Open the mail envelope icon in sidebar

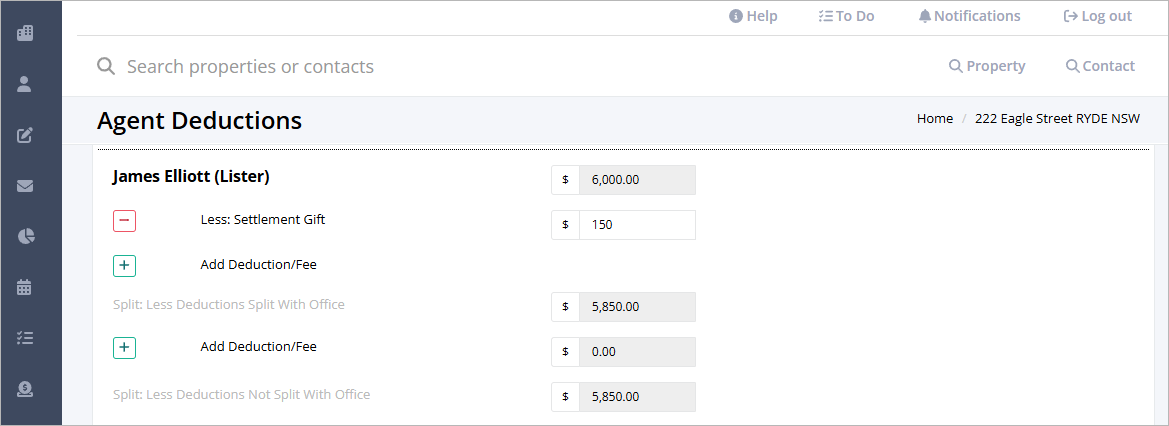(25, 186)
